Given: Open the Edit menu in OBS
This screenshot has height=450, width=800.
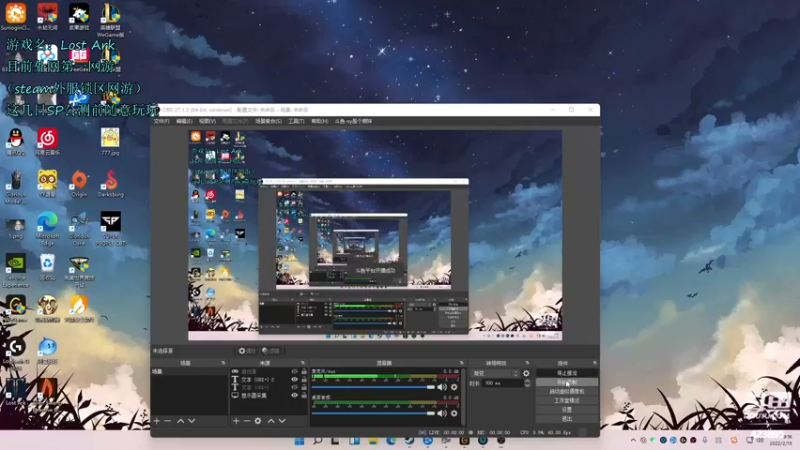Looking at the screenshot, I should 184,121.
